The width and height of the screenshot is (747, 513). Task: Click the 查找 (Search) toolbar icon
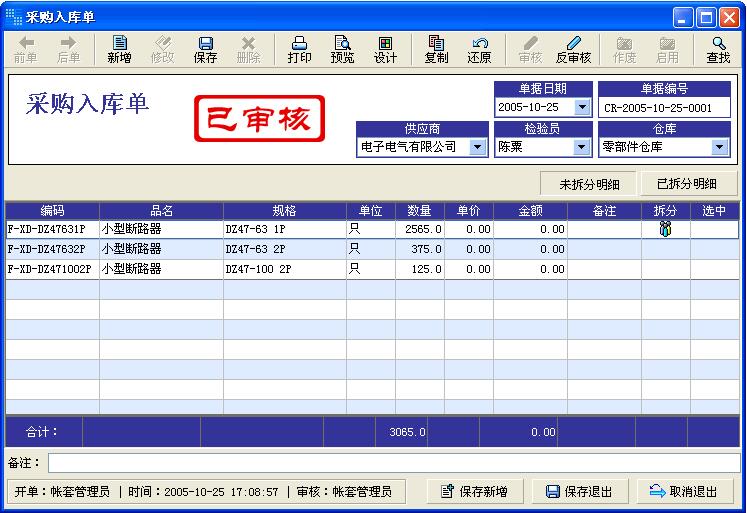click(x=718, y=49)
